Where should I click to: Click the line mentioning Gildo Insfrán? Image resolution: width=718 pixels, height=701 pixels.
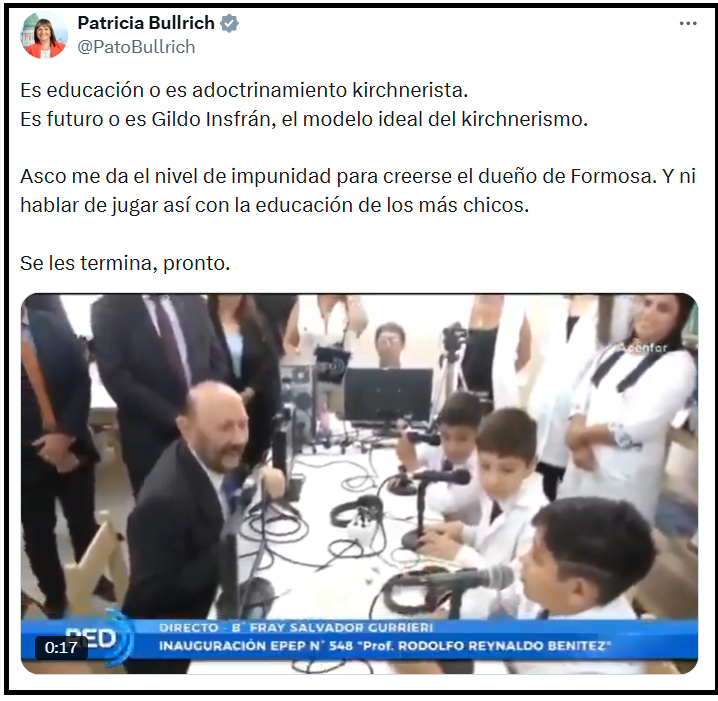point(304,120)
